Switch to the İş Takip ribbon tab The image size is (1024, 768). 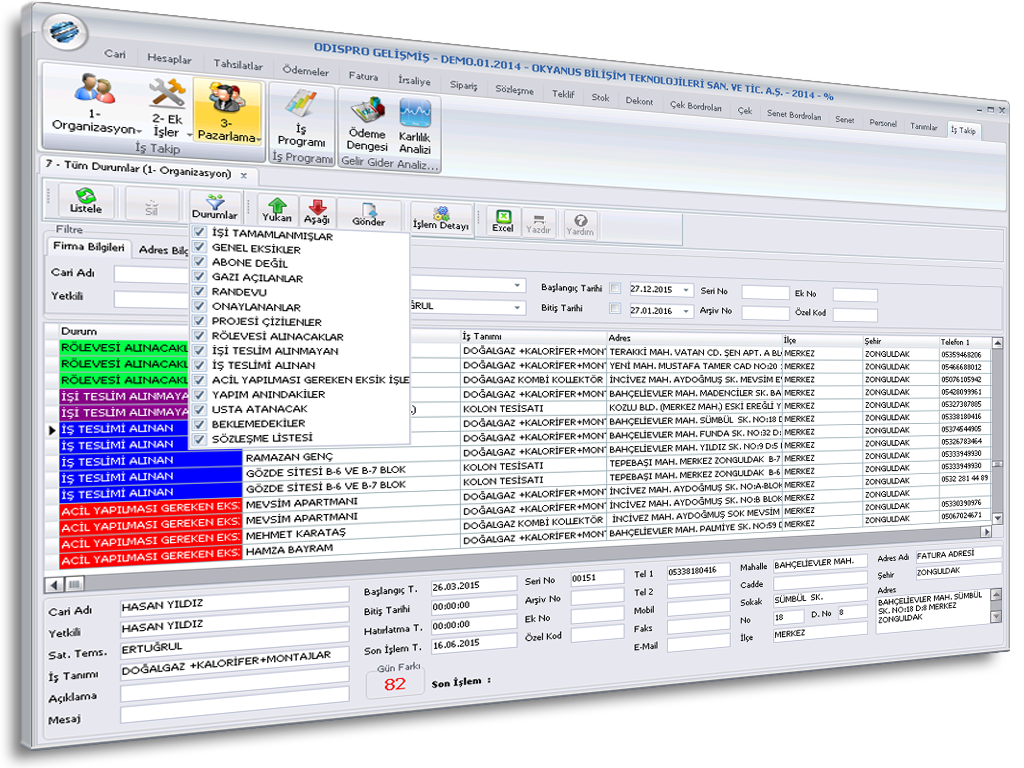963,130
